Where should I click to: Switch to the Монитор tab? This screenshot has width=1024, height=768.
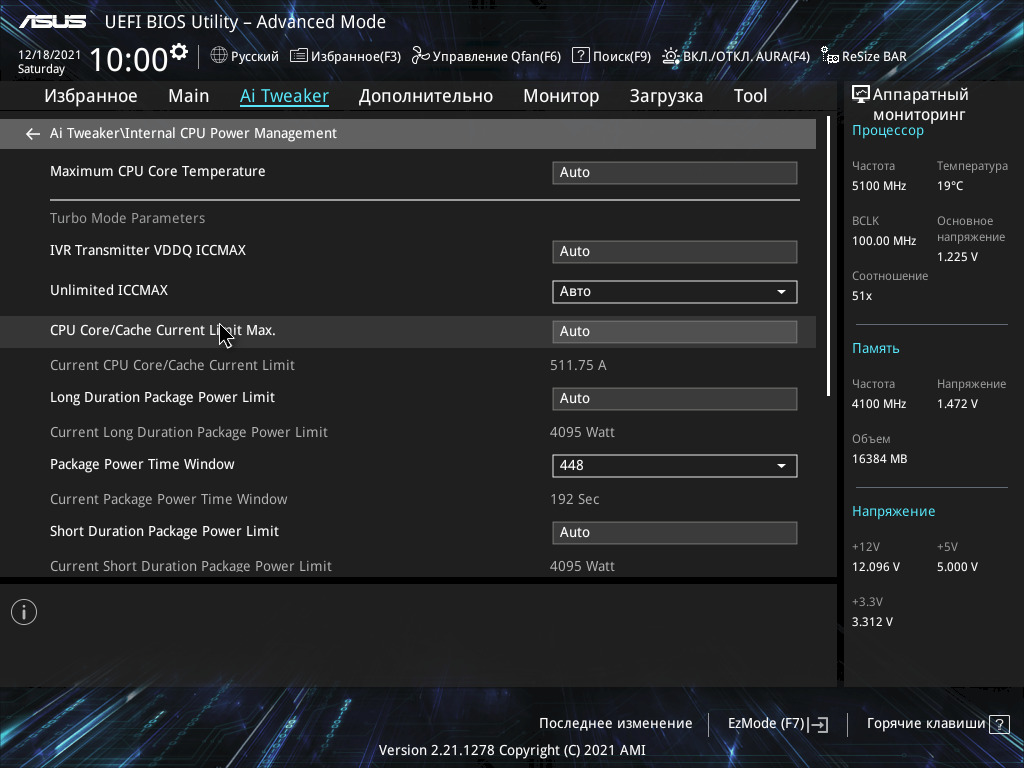click(x=561, y=96)
